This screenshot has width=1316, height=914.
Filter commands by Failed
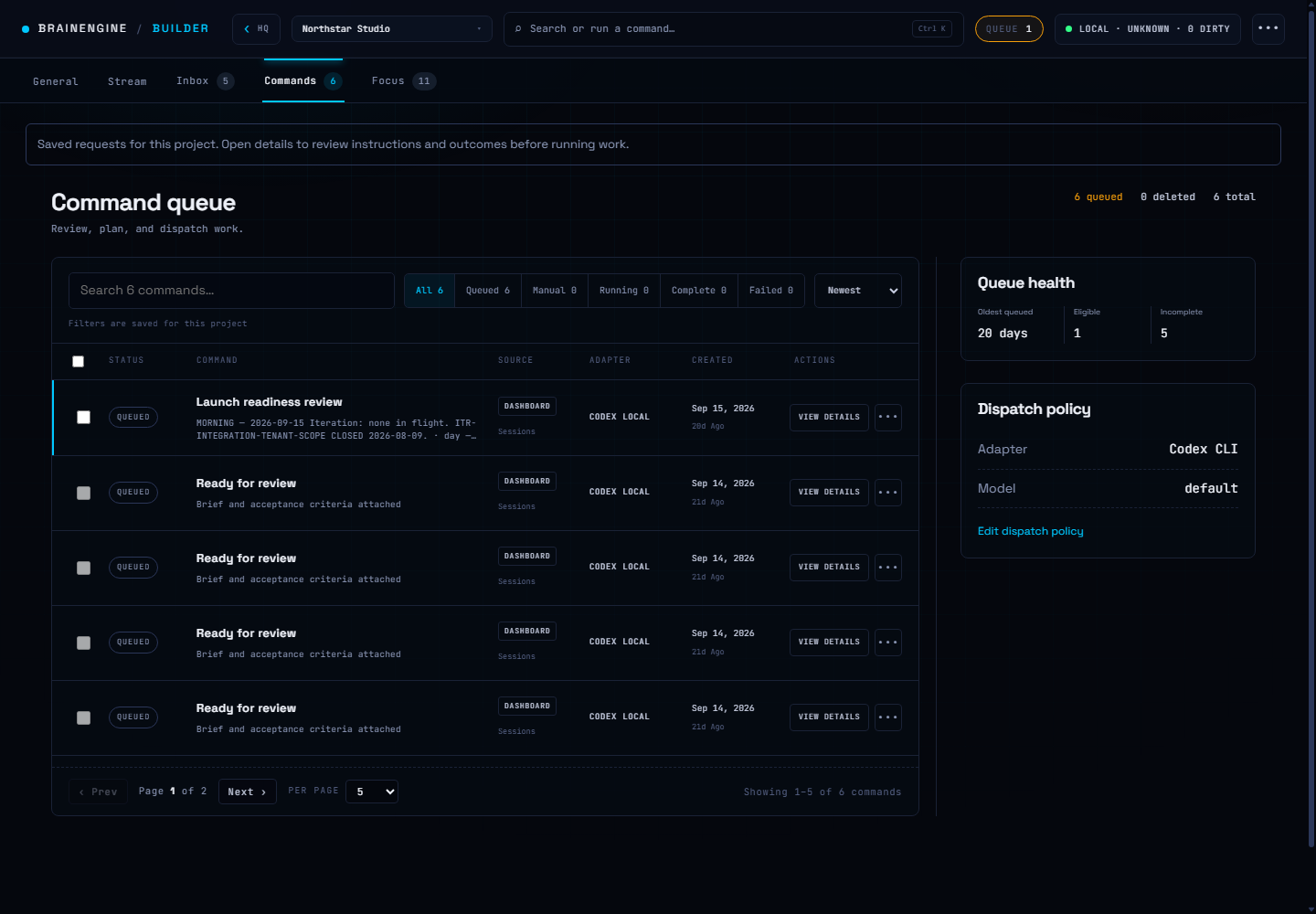coord(771,291)
